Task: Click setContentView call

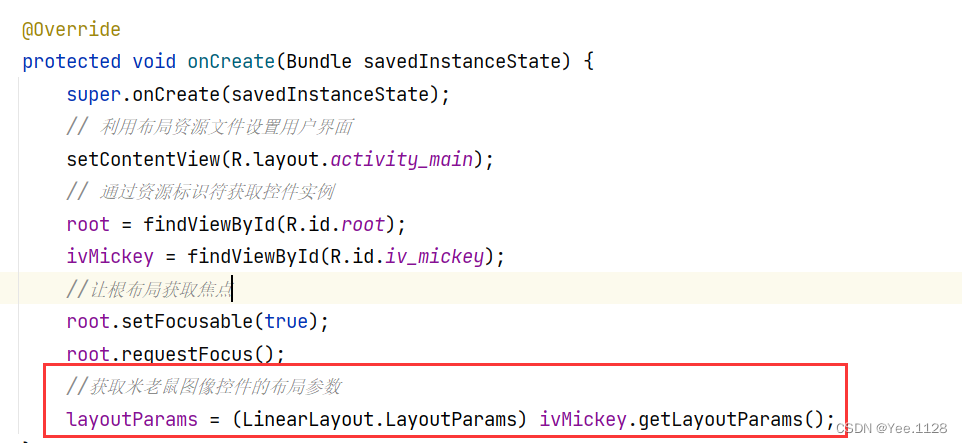Action: 280,160
